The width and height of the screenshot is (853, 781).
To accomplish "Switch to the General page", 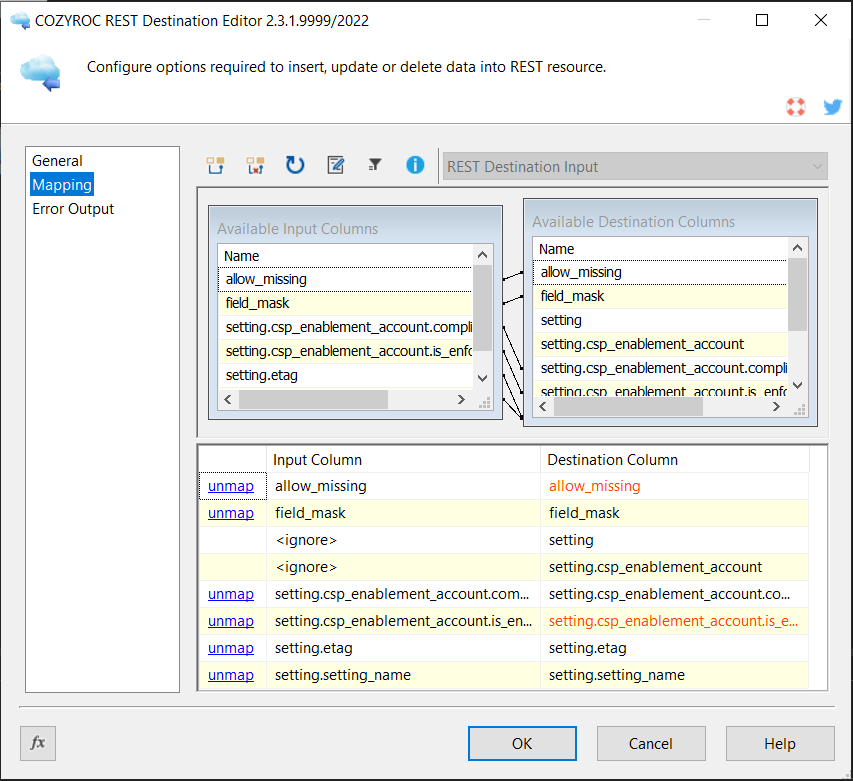I will point(57,161).
